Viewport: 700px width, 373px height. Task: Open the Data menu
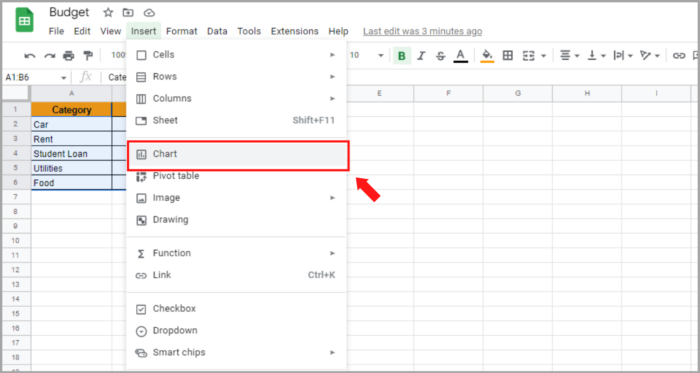click(x=217, y=31)
